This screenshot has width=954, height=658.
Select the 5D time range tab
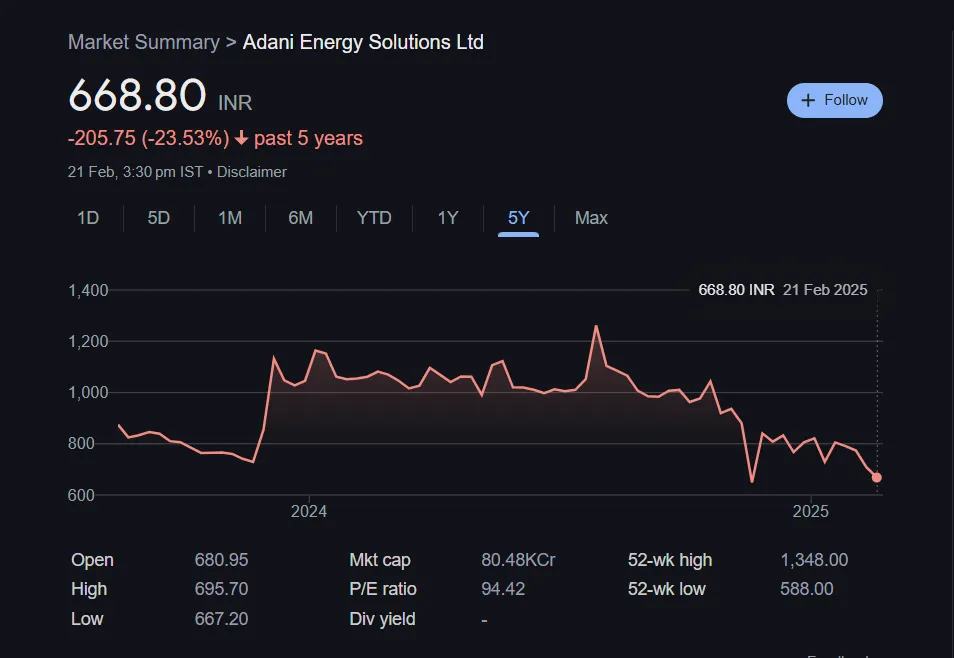click(159, 218)
